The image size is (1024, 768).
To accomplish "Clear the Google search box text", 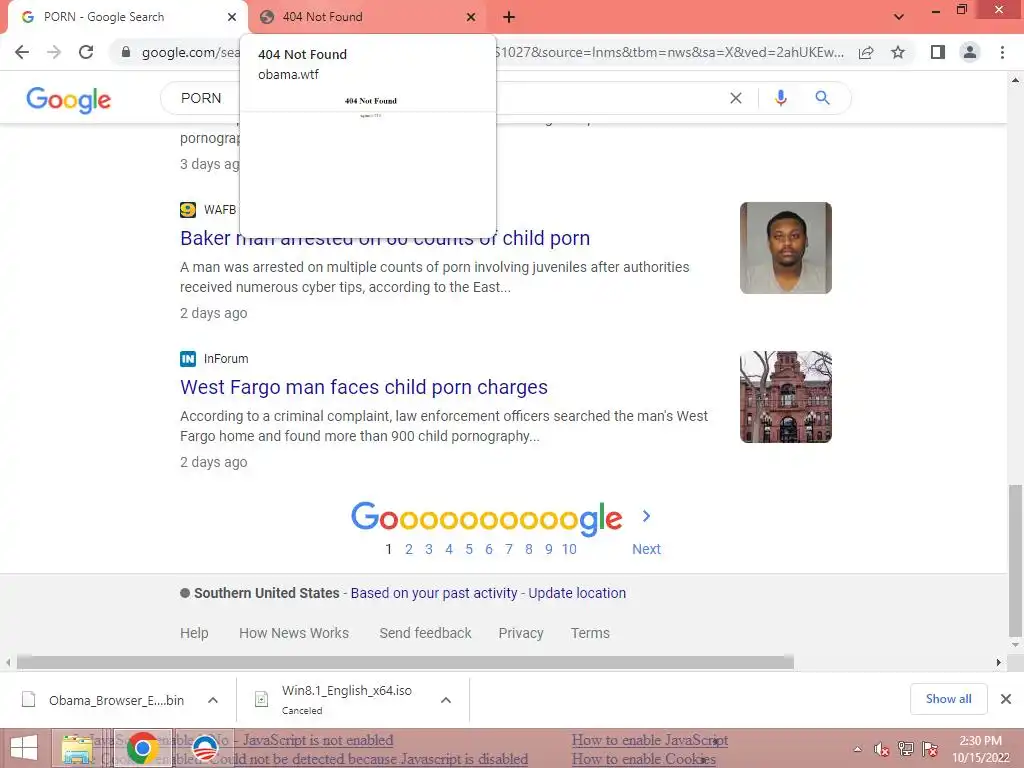I will pyautogui.click(x=736, y=98).
